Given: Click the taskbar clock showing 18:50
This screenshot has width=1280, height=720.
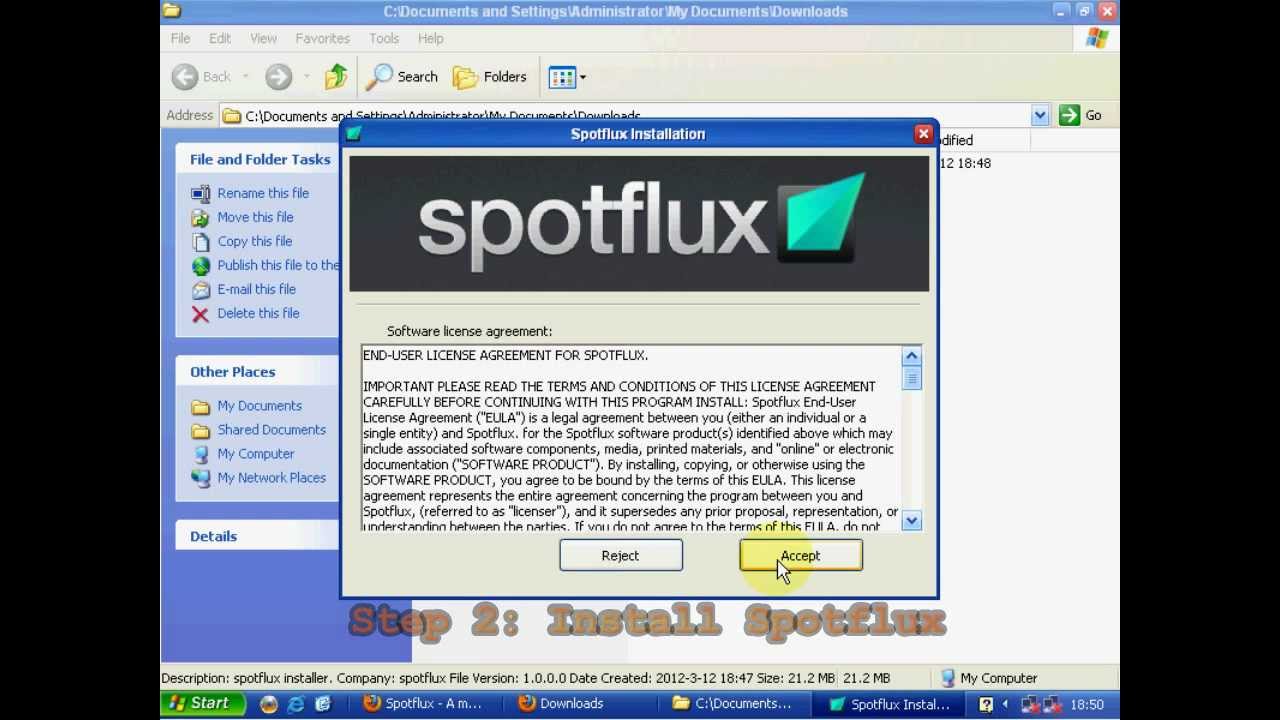Looking at the screenshot, I should tap(1087, 705).
